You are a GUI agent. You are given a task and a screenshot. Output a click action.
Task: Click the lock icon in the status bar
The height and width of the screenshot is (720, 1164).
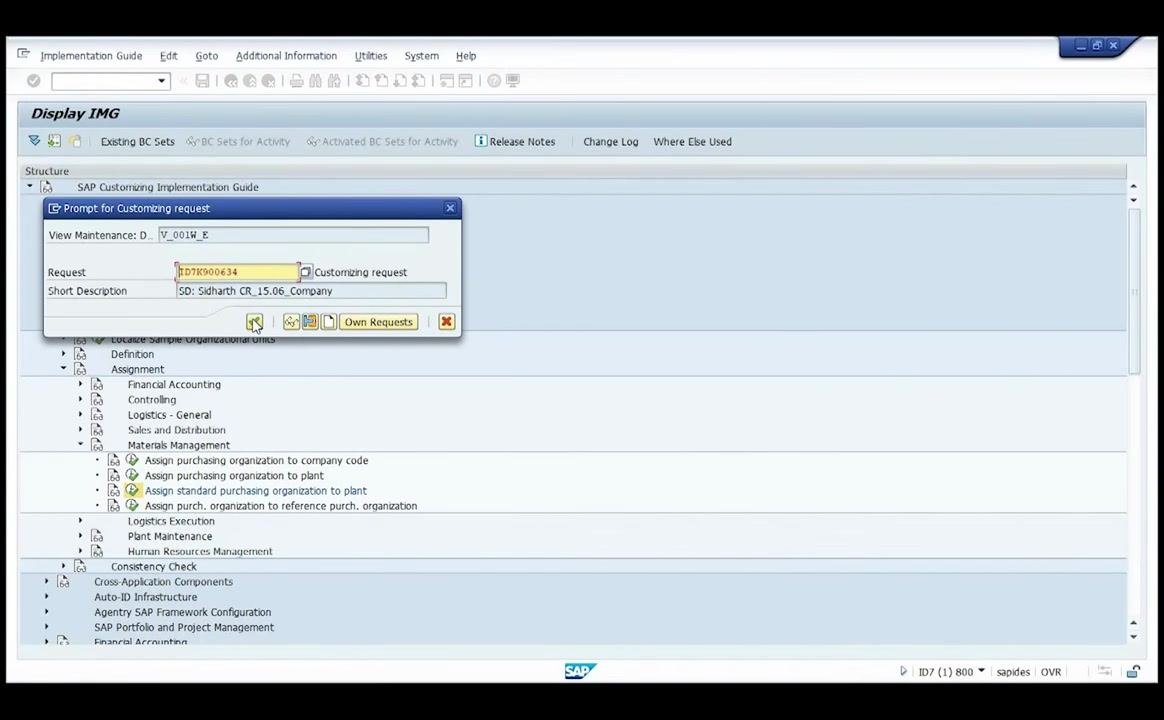click(x=1133, y=672)
